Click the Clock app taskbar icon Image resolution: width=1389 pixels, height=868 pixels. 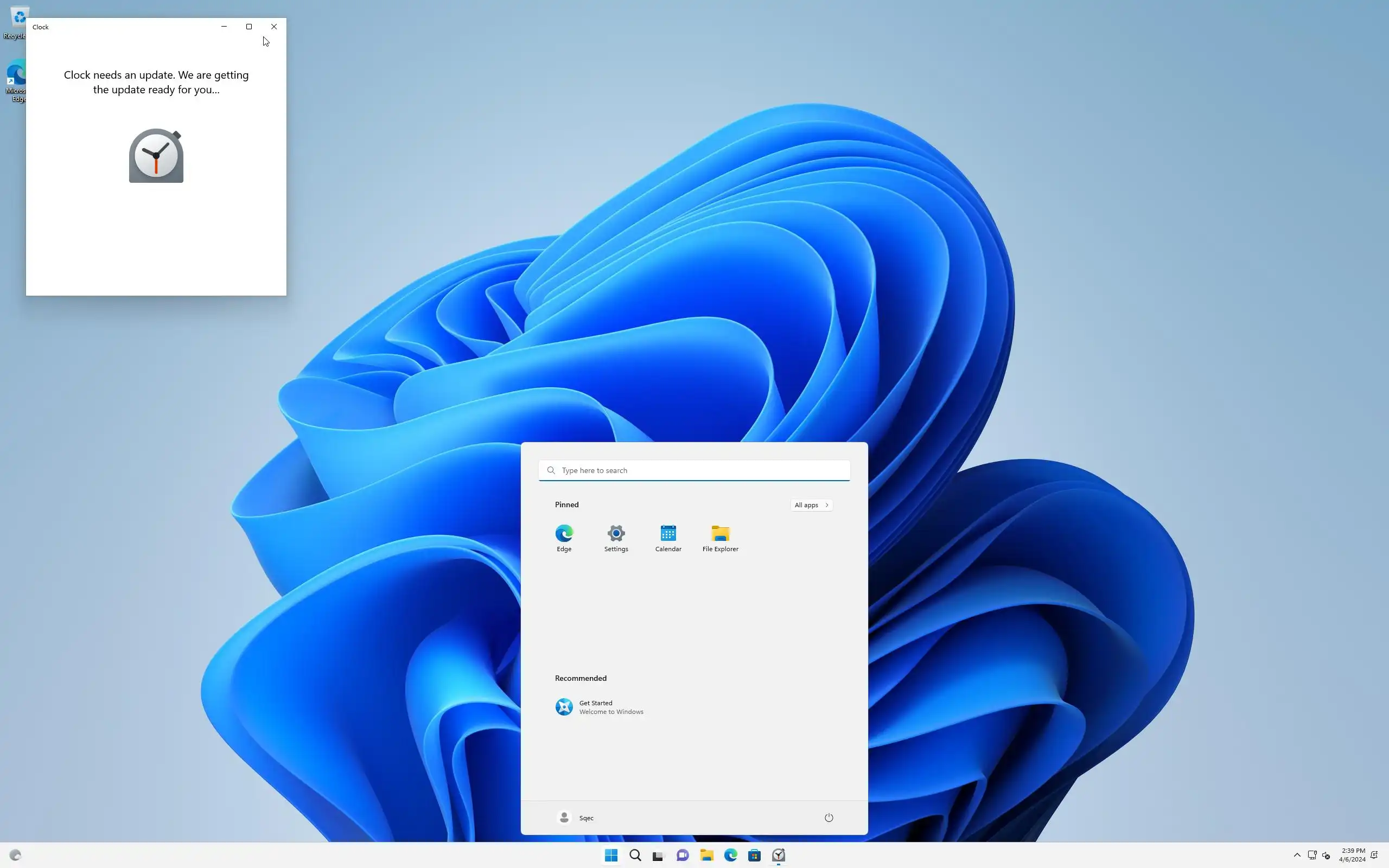pyautogui.click(x=778, y=855)
